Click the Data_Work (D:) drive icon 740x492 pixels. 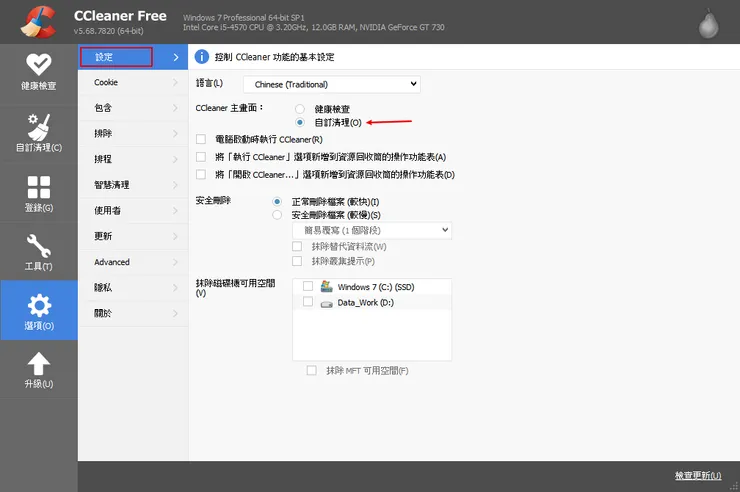tap(327, 303)
